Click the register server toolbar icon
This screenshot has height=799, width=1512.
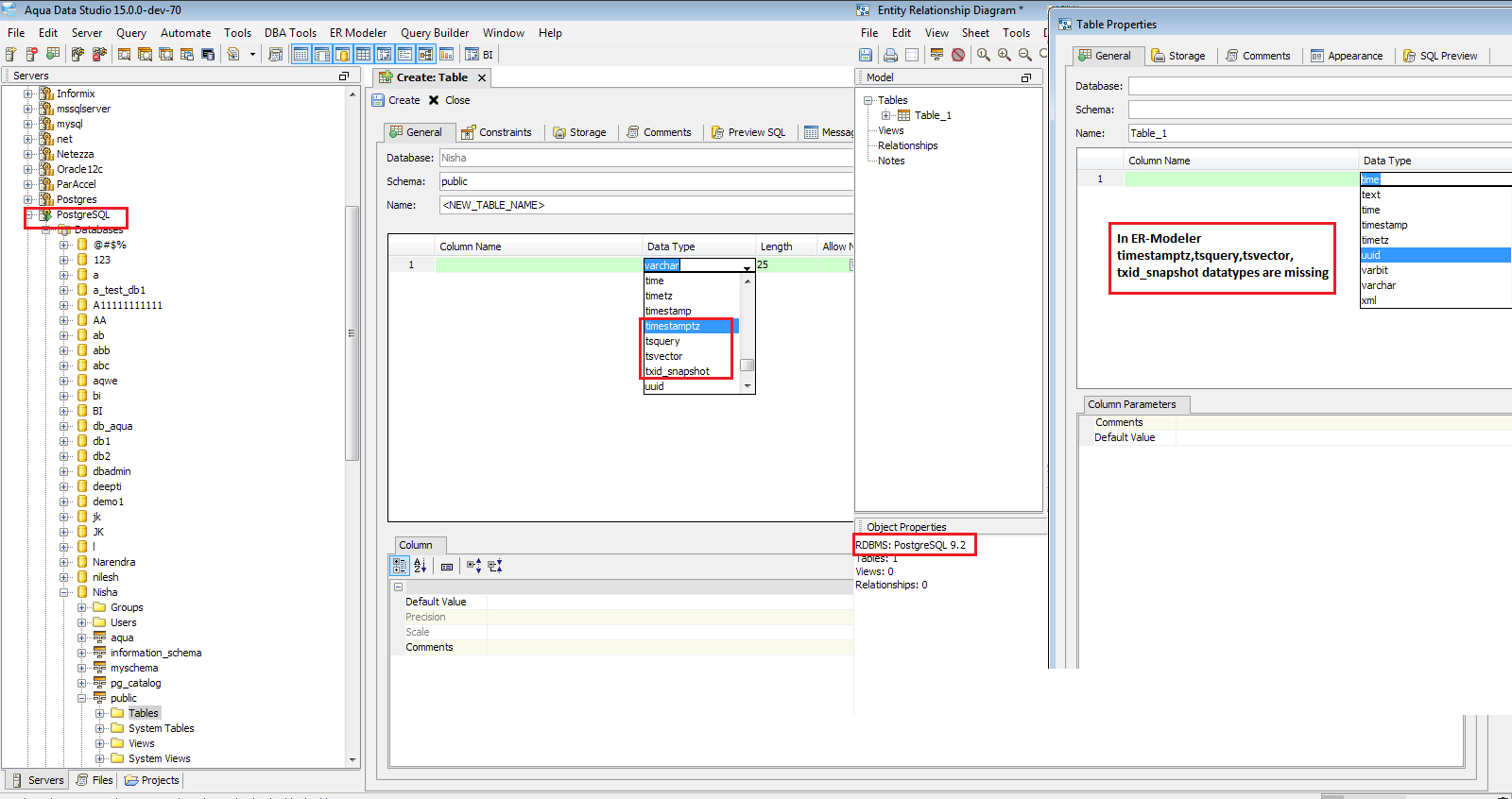click(x=11, y=54)
